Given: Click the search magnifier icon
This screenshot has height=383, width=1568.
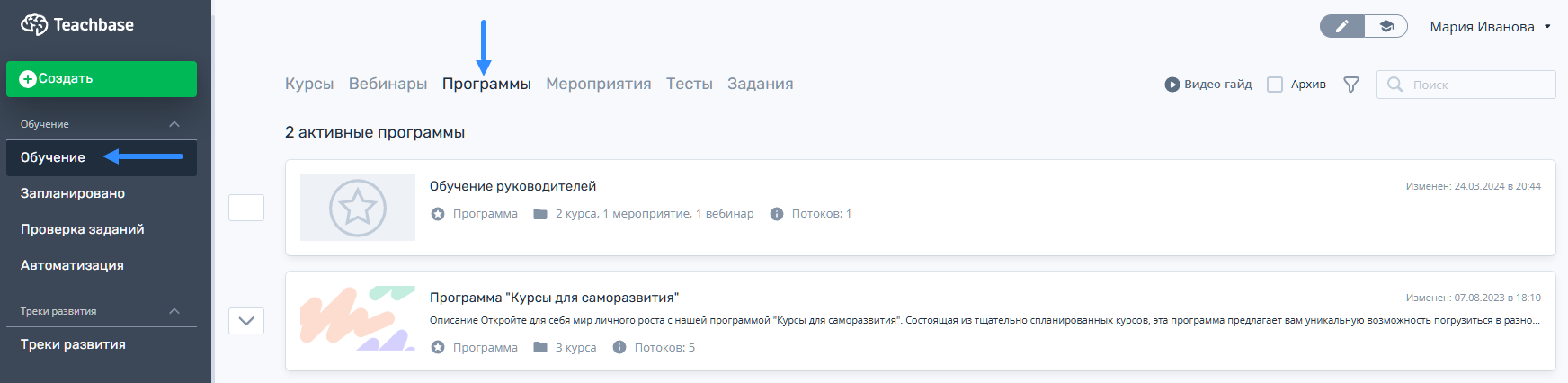Looking at the screenshot, I should 1395,85.
